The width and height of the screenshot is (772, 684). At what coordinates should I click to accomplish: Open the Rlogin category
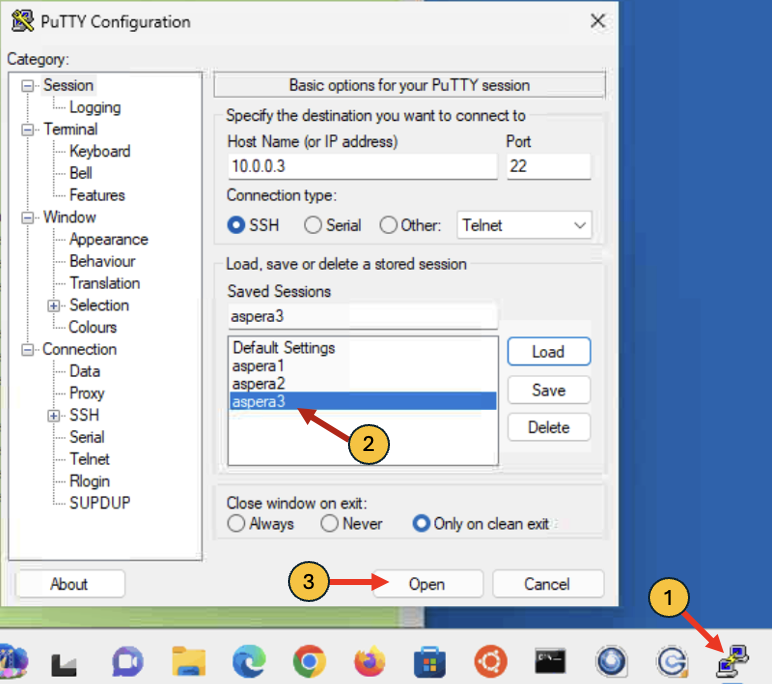(x=90, y=481)
